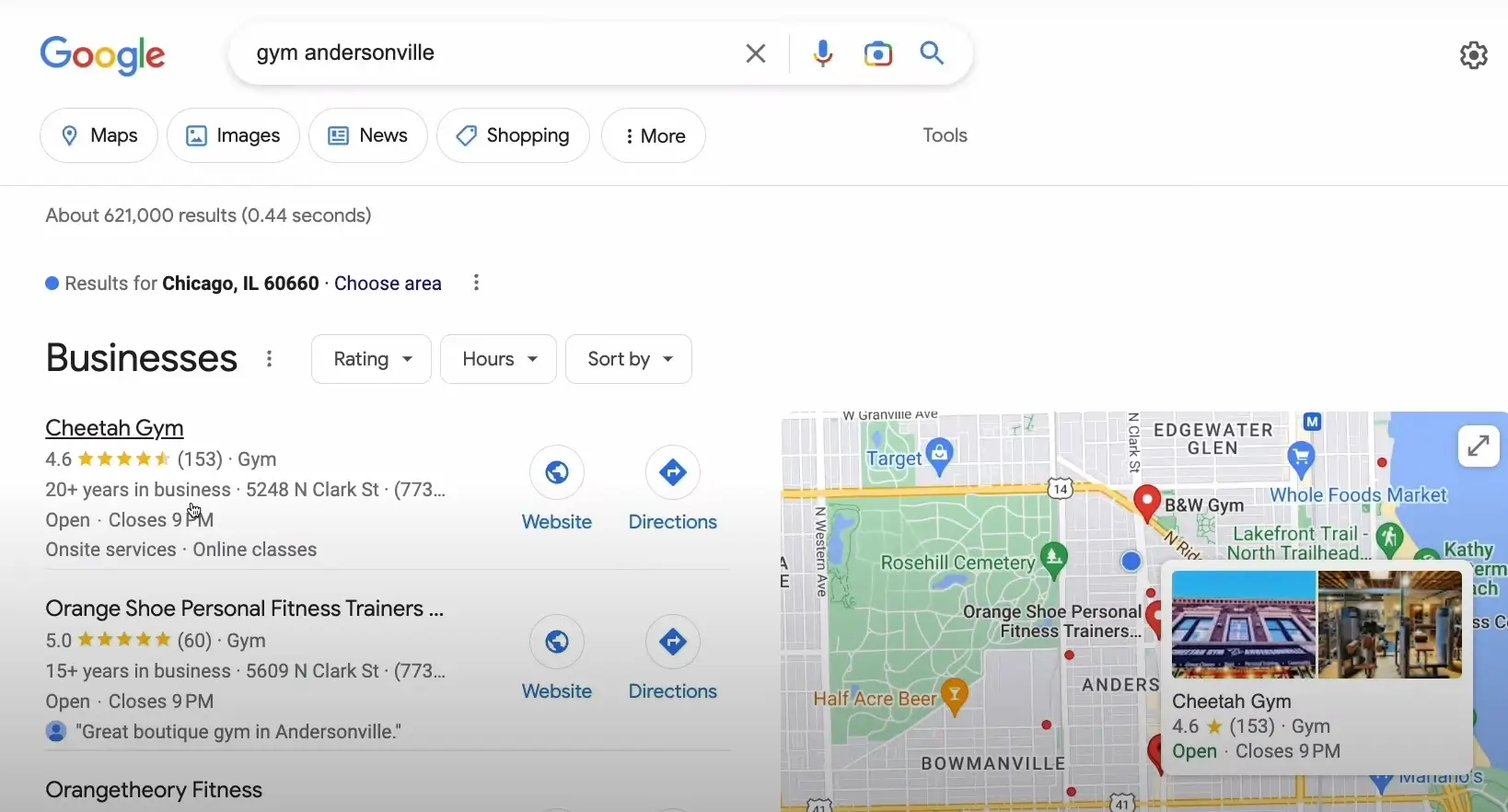Open the Cheetah Gym interior photo thumbnail
1508x812 pixels.
(x=1390, y=624)
